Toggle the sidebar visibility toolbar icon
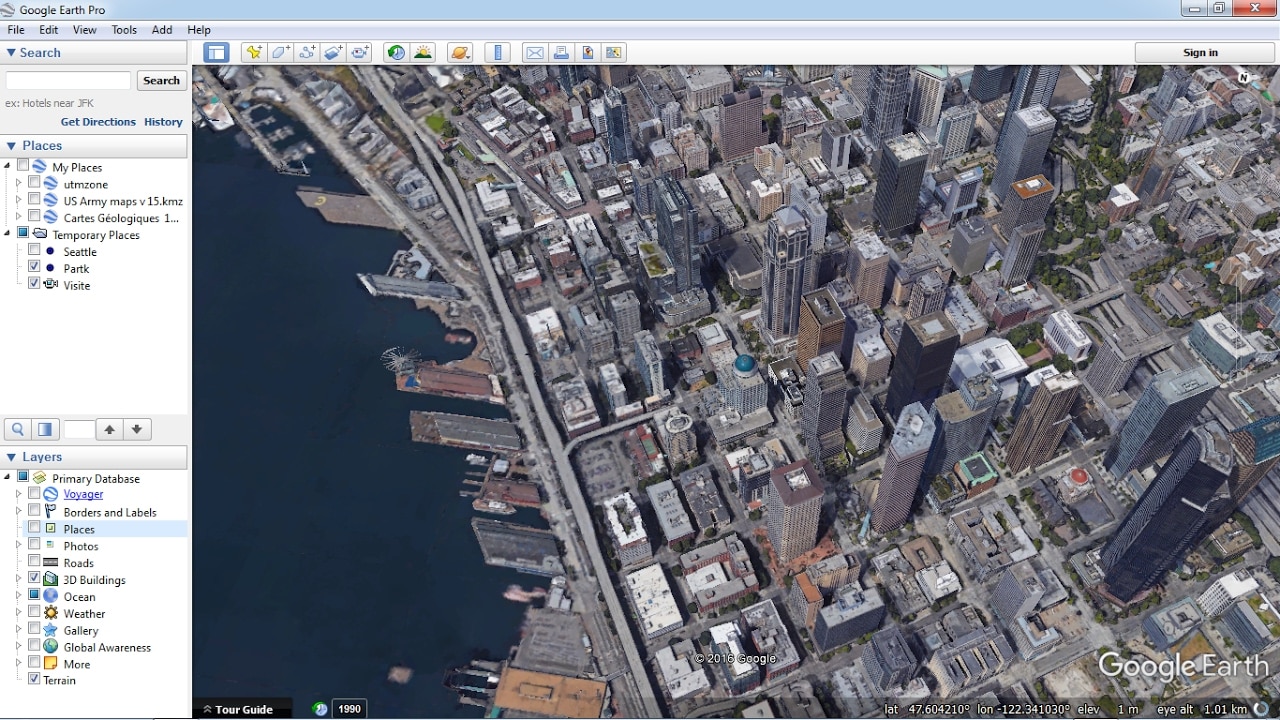 click(216, 53)
